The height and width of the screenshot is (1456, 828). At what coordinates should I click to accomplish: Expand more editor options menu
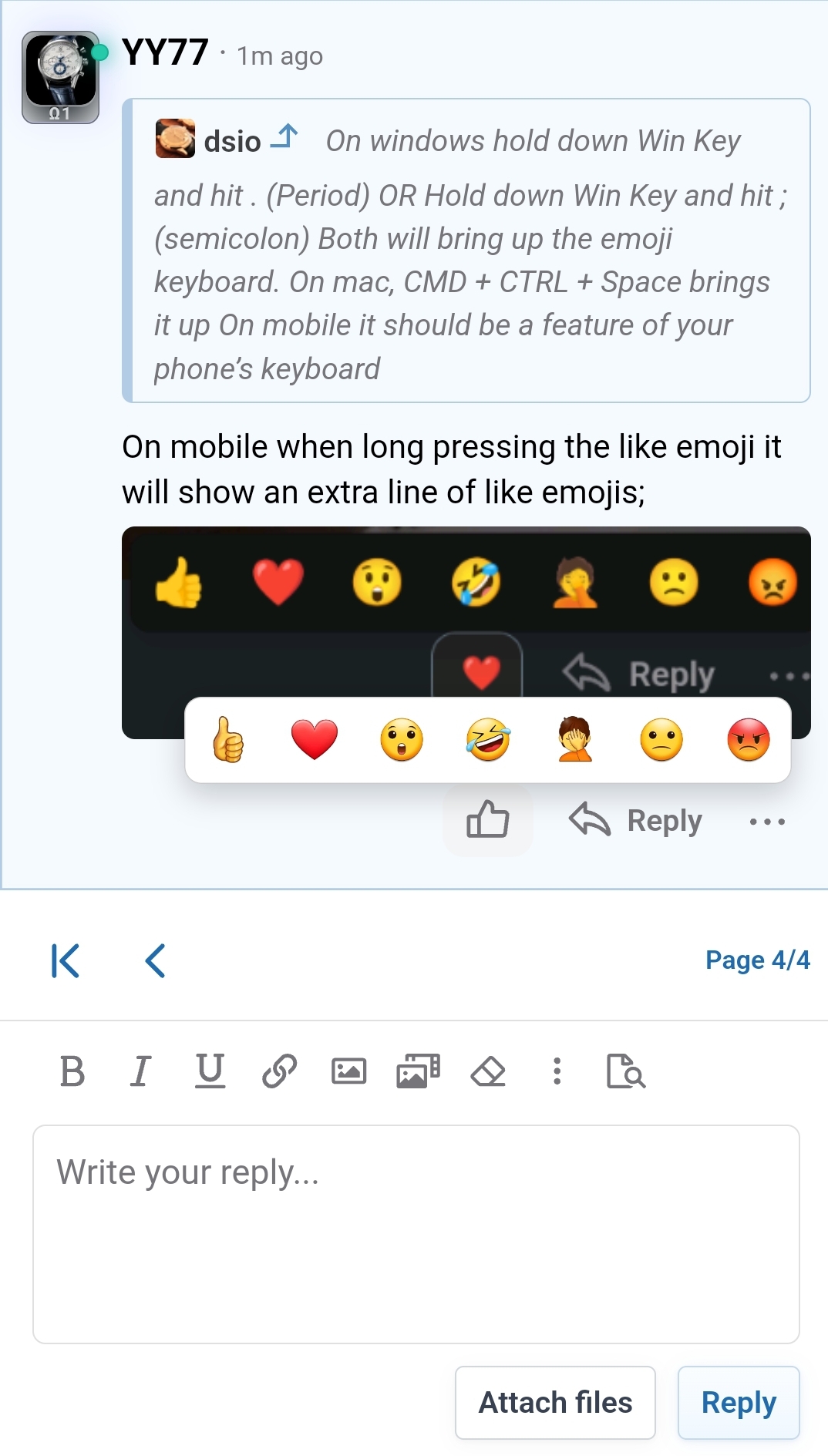(557, 1071)
